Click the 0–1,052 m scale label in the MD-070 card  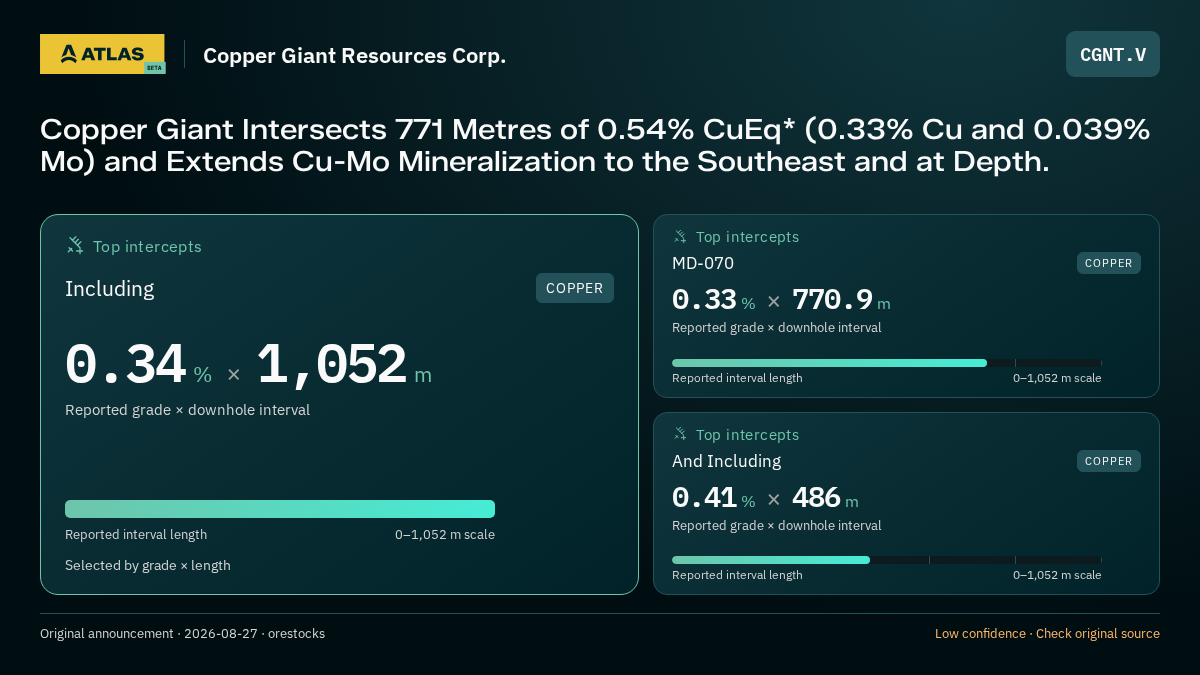coord(1057,378)
